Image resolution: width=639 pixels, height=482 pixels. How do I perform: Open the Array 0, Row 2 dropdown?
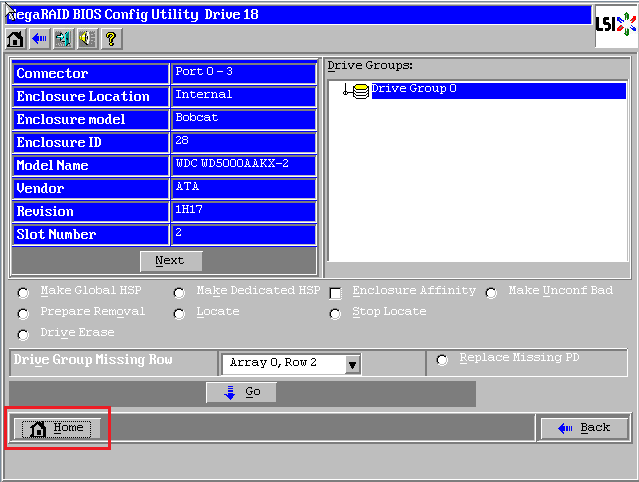coord(352,365)
